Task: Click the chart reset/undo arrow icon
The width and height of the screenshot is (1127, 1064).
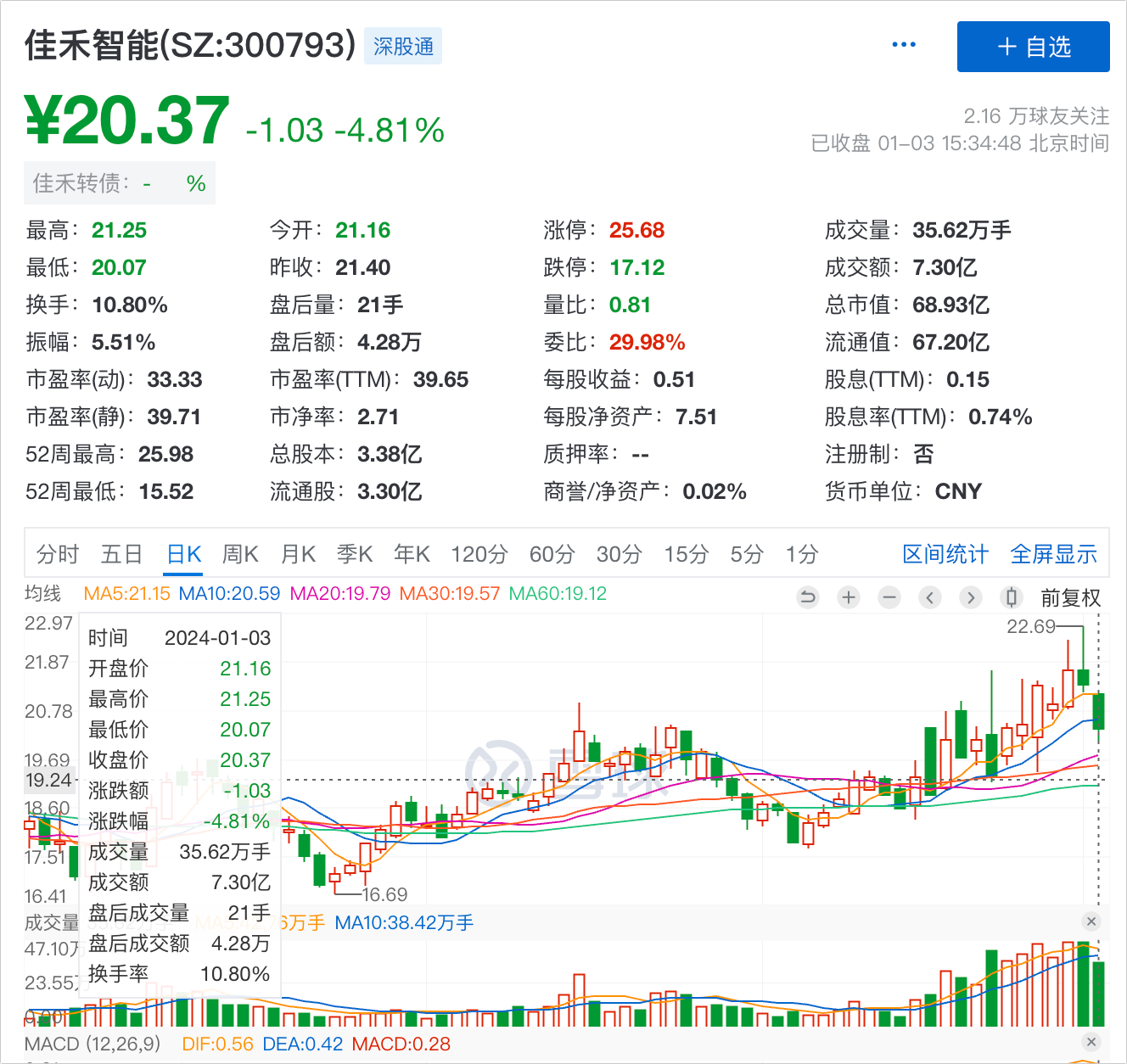Action: pos(808,597)
